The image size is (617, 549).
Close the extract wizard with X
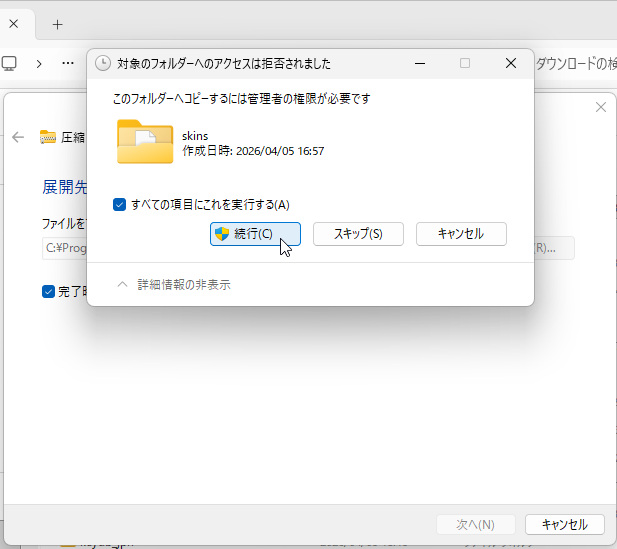(x=600, y=107)
